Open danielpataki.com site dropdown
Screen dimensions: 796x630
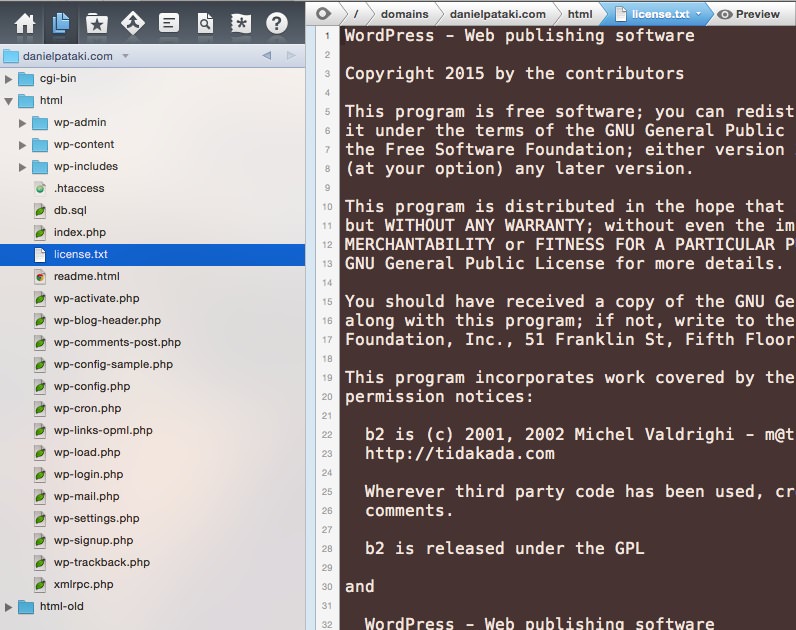(125, 56)
